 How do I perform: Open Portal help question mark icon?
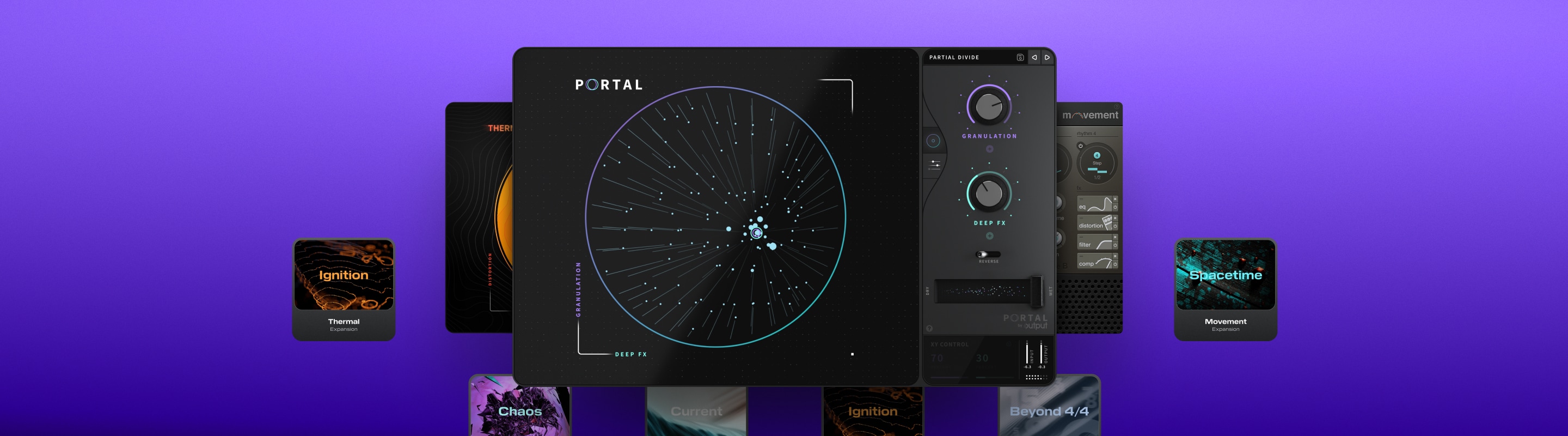pyautogui.click(x=929, y=328)
